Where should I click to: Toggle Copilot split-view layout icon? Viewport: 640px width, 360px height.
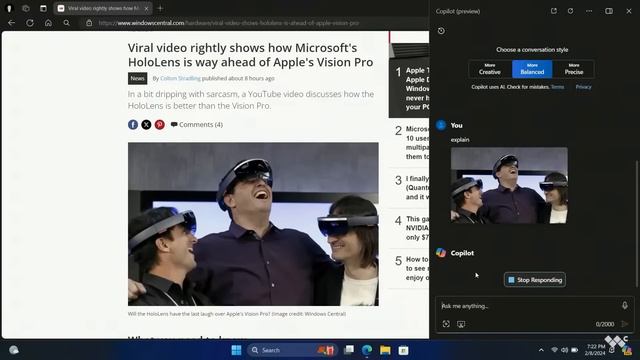click(x=609, y=11)
